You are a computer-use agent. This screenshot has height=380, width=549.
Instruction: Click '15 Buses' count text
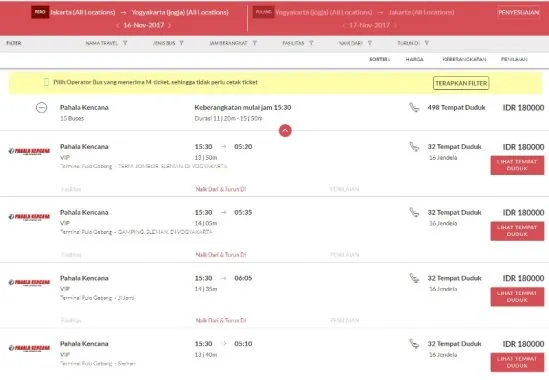point(72,118)
